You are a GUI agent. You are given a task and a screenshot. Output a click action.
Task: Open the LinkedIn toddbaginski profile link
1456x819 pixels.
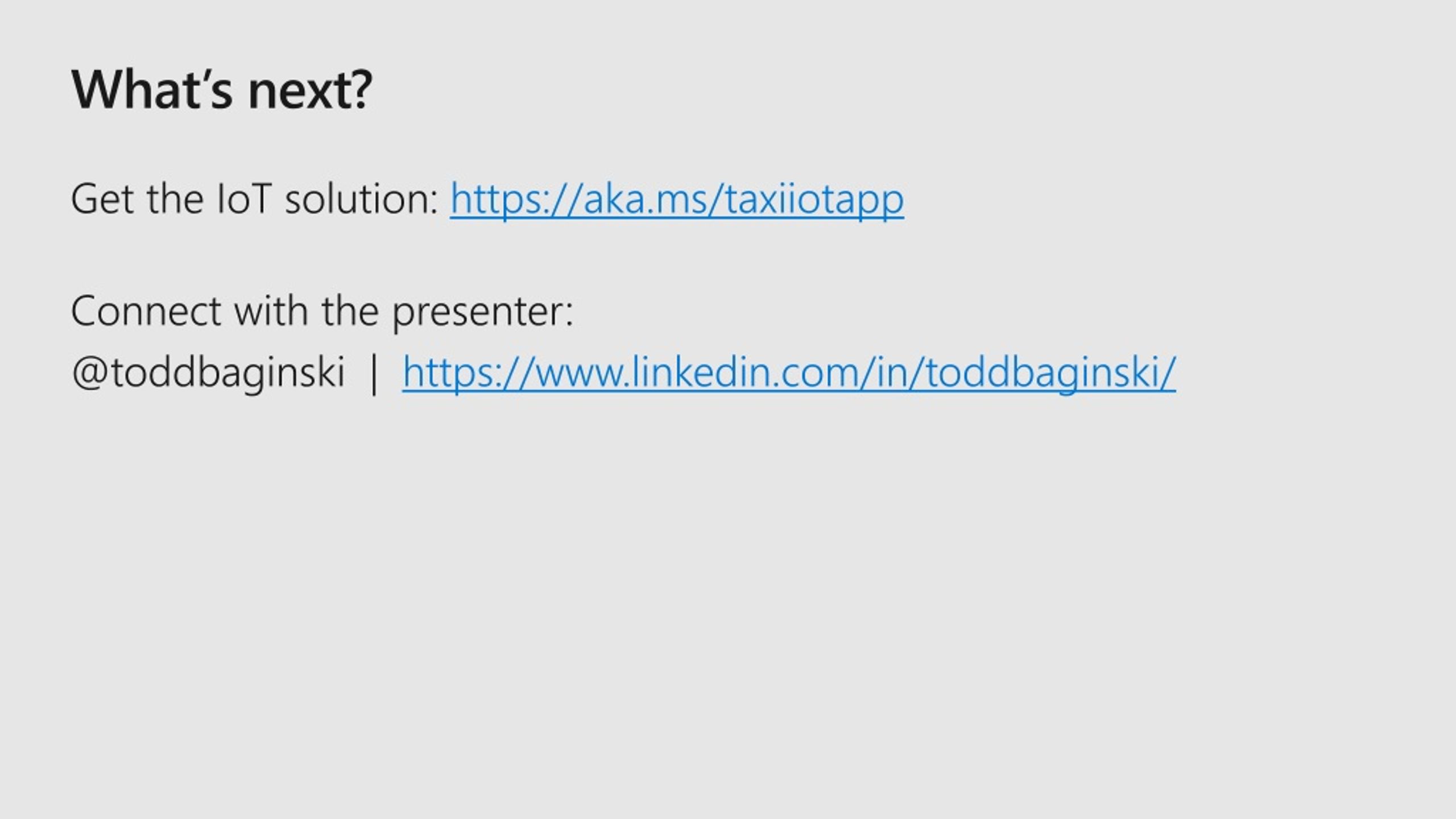pos(789,373)
